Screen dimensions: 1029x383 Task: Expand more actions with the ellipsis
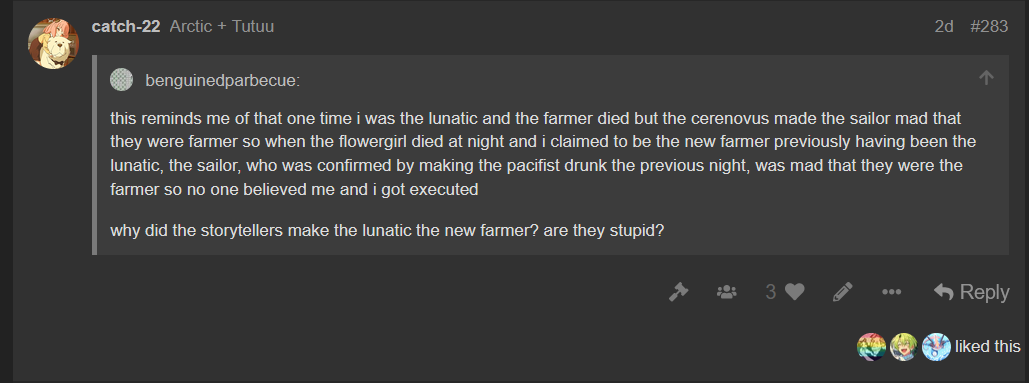891,292
